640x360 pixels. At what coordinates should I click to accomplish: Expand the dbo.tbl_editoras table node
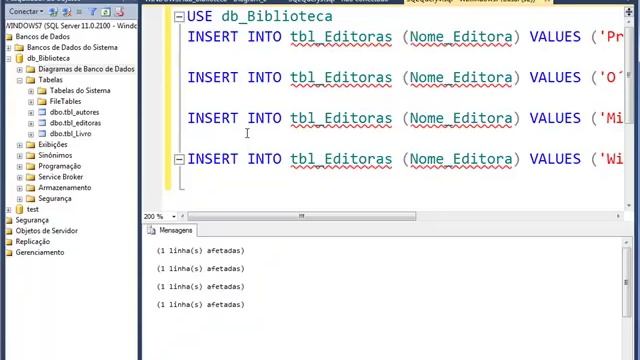coord(31,123)
